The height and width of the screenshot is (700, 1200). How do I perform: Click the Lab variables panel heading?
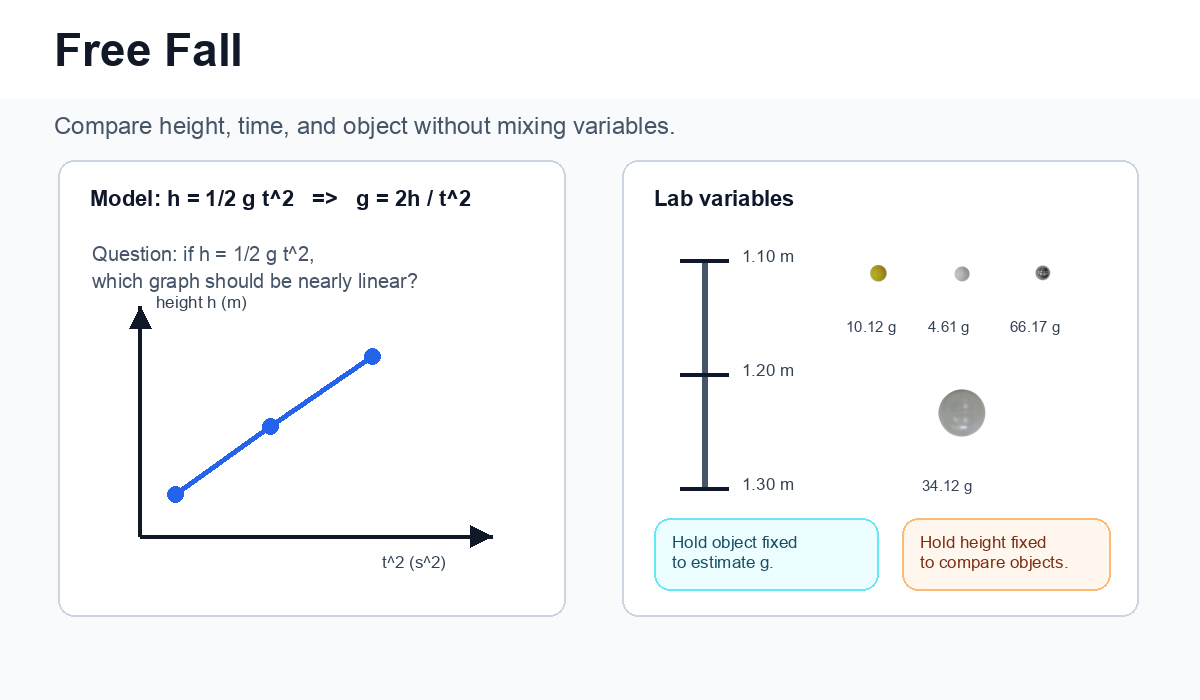[x=724, y=199]
